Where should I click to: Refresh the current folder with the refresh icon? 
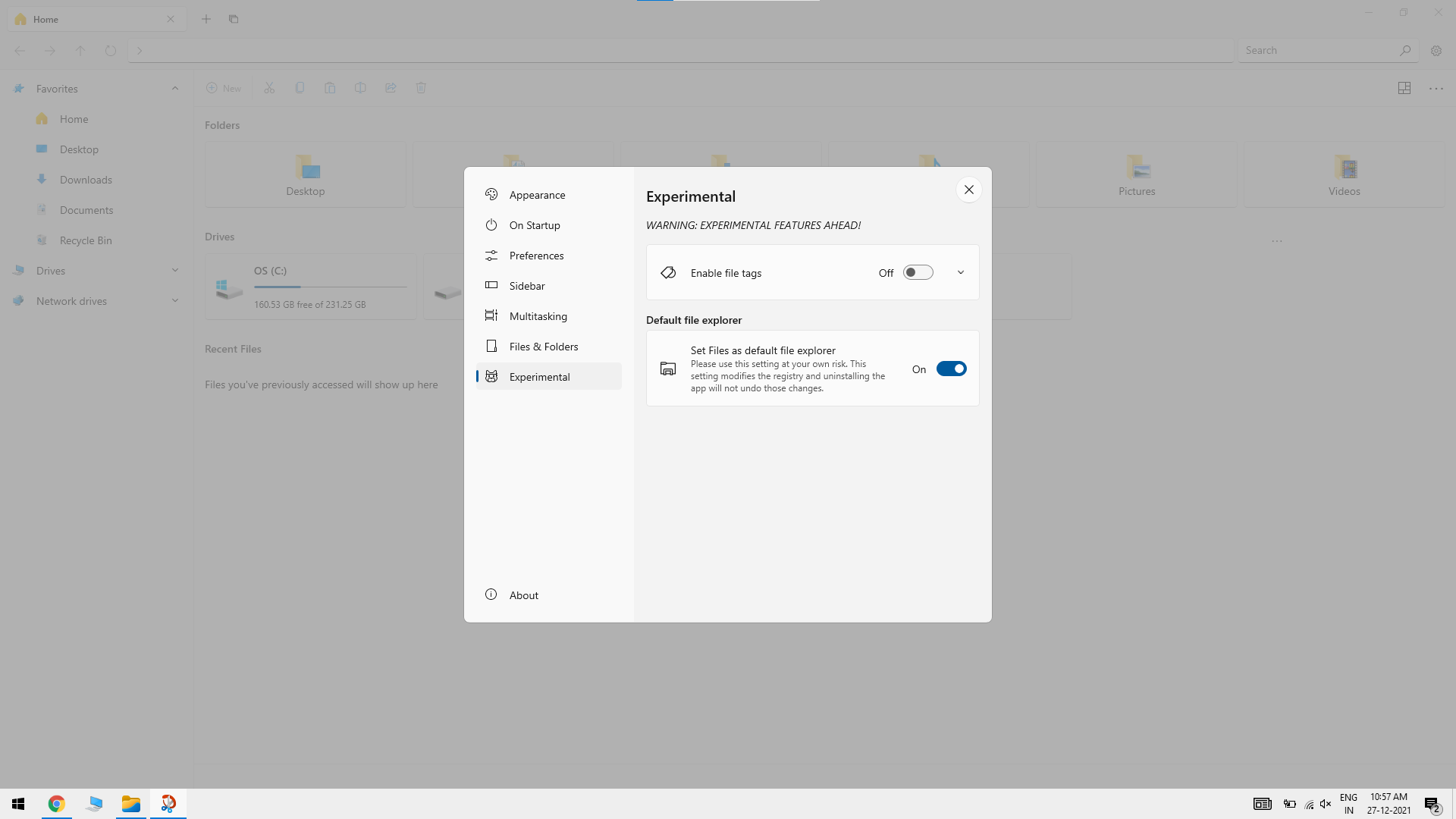pyautogui.click(x=111, y=51)
